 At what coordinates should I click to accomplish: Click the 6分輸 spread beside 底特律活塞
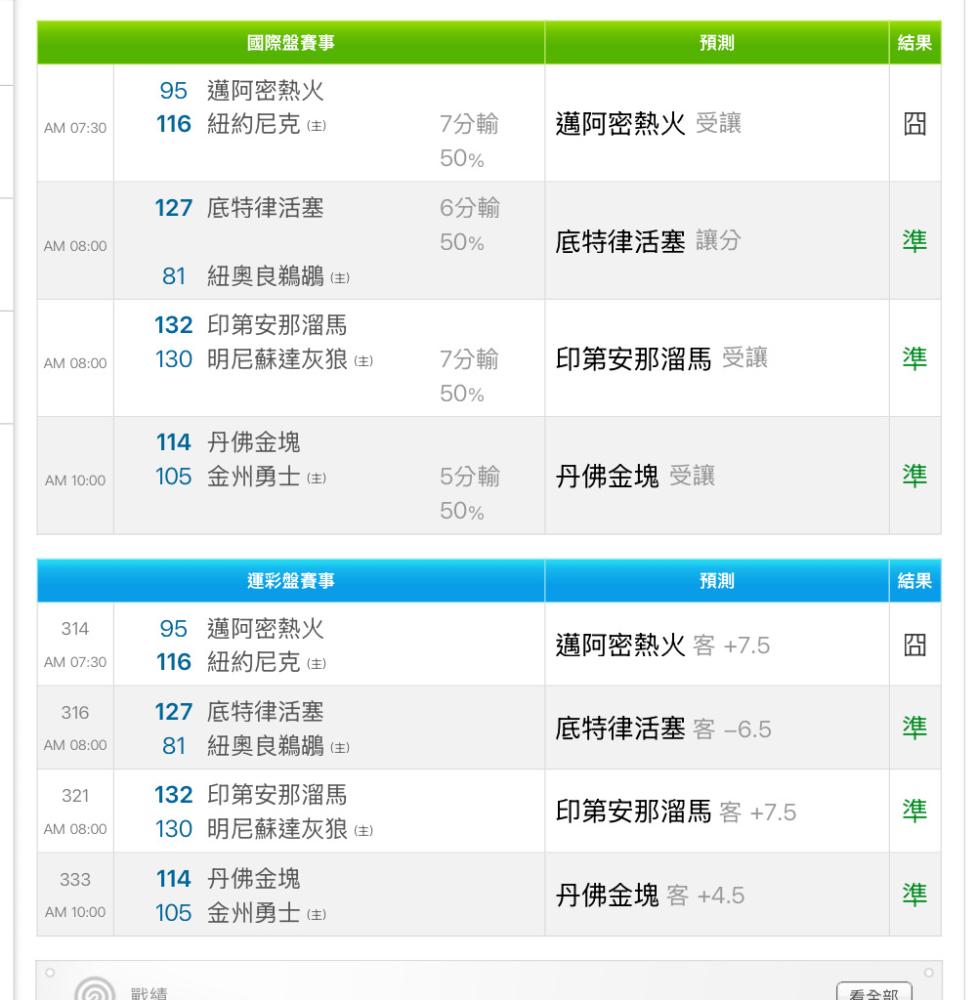click(469, 208)
